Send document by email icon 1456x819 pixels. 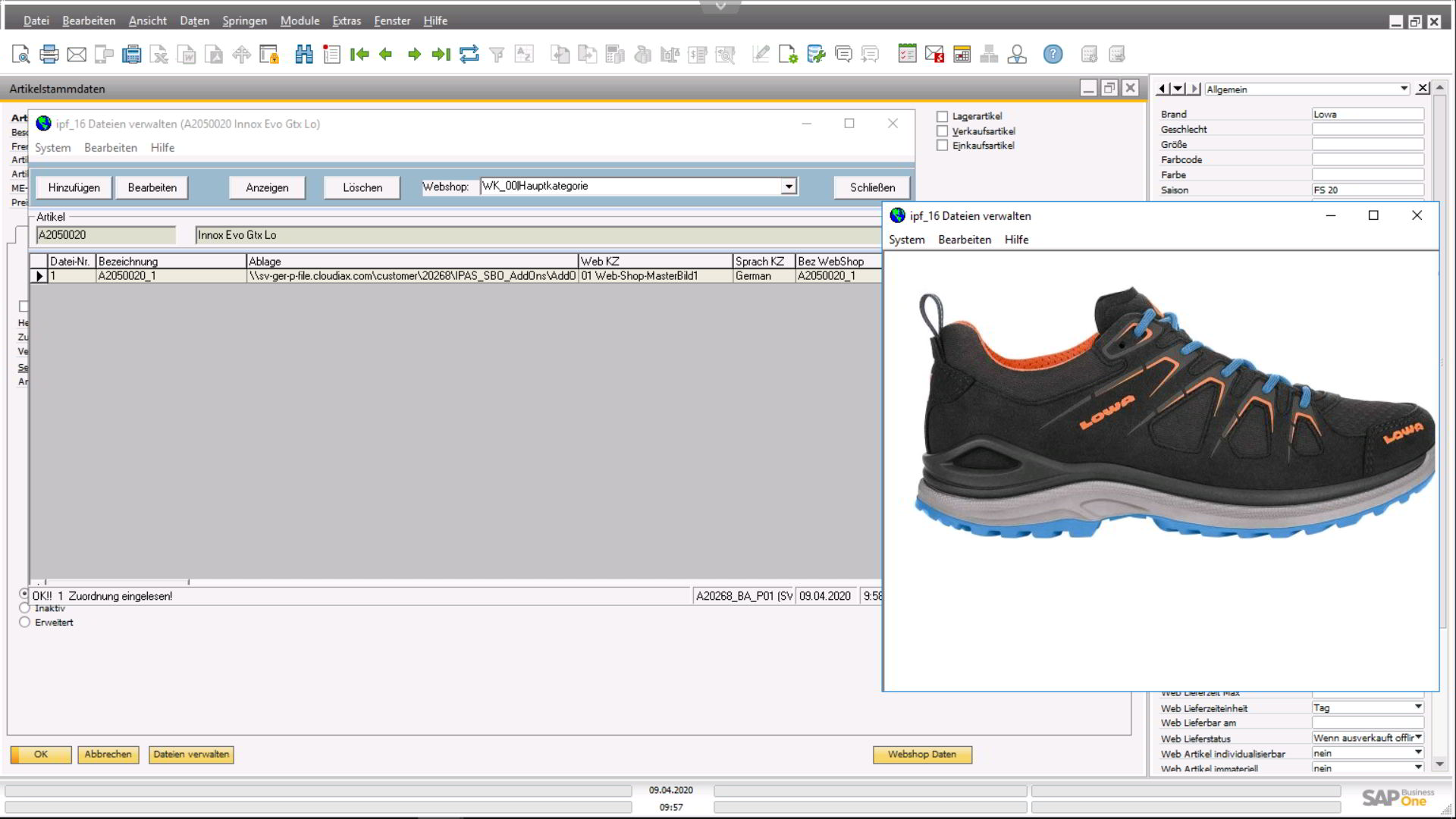tap(77, 55)
